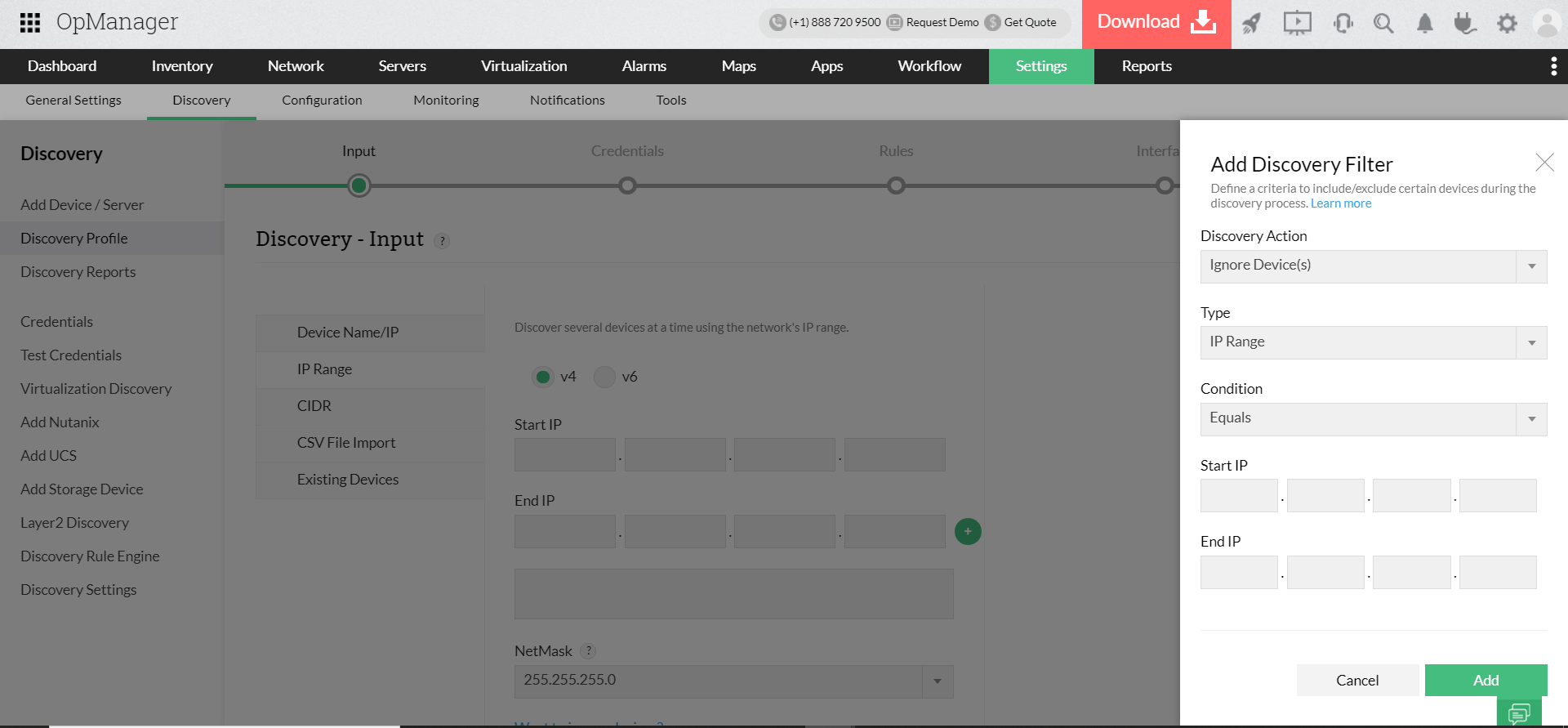Open Virtualization Discovery in sidebar
This screenshot has width=1568, height=728.
[x=96, y=389]
